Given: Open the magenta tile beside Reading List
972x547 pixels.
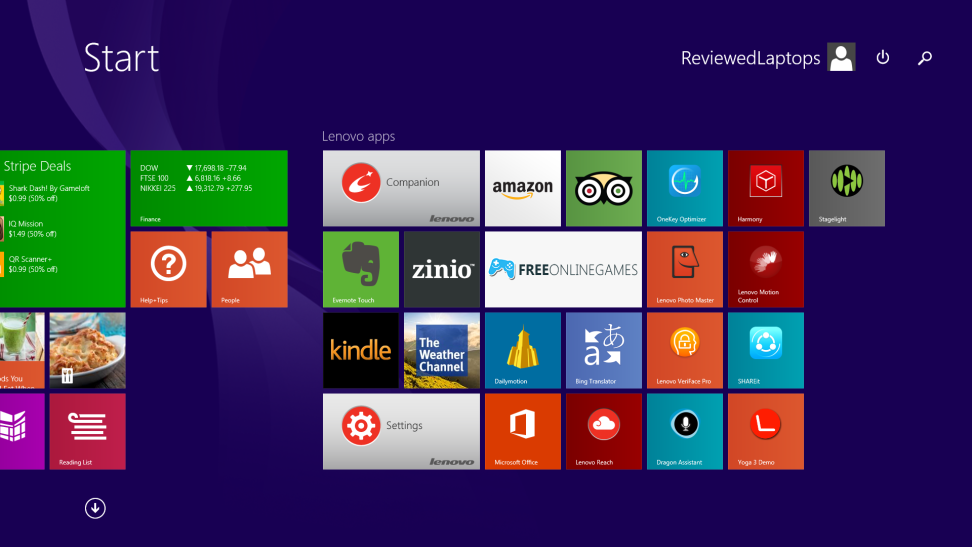Looking at the screenshot, I should pyautogui.click(x=22, y=432).
